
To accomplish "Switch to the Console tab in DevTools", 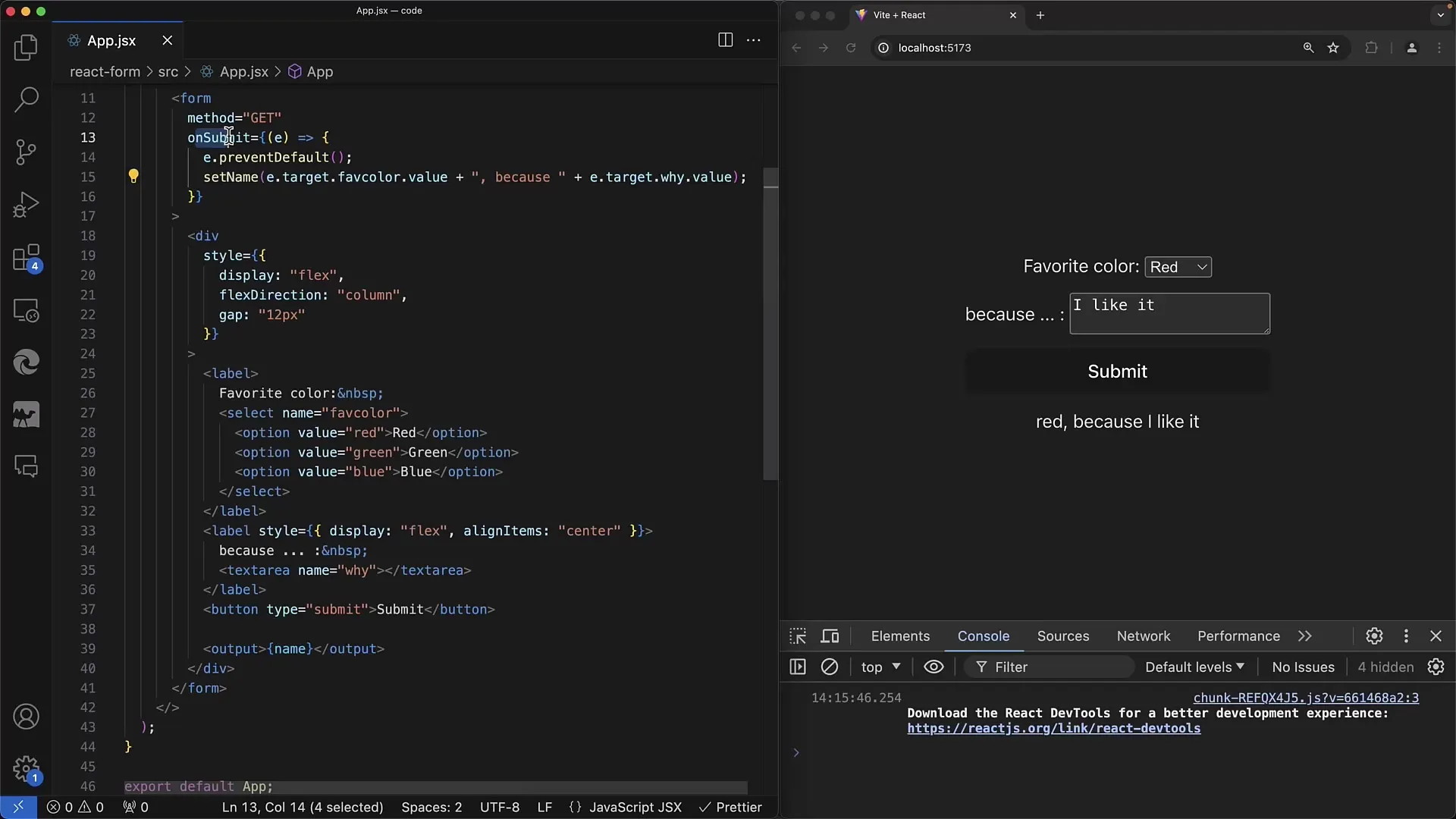I will point(983,636).
